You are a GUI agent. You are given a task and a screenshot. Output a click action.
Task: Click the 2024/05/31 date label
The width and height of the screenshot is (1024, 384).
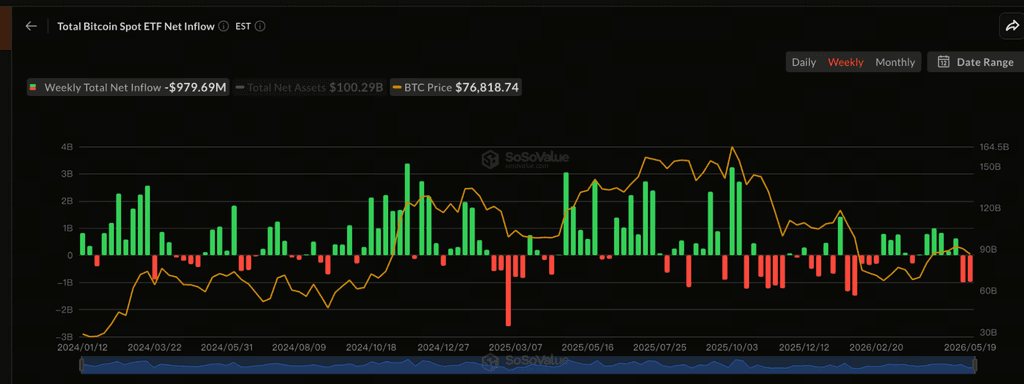tap(227, 347)
